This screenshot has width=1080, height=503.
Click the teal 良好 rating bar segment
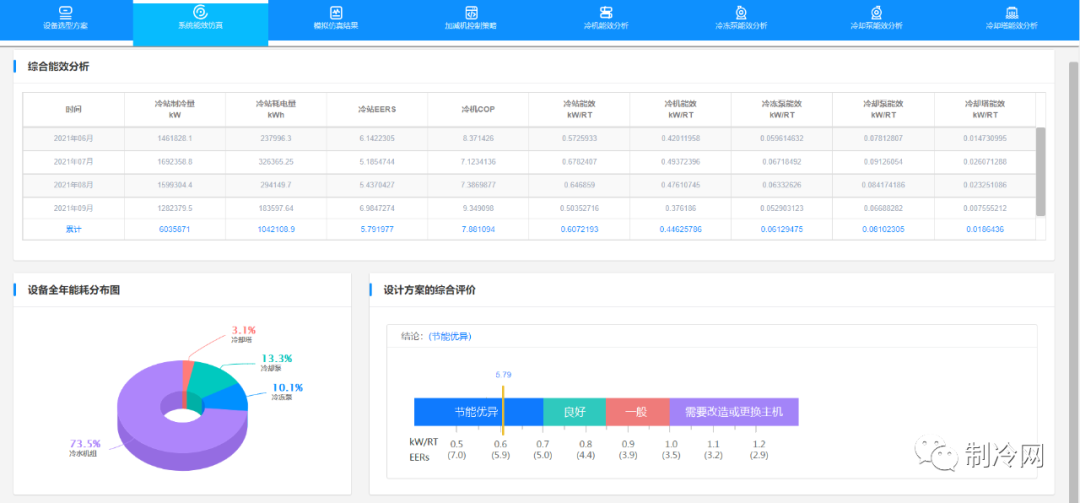[x=574, y=412]
